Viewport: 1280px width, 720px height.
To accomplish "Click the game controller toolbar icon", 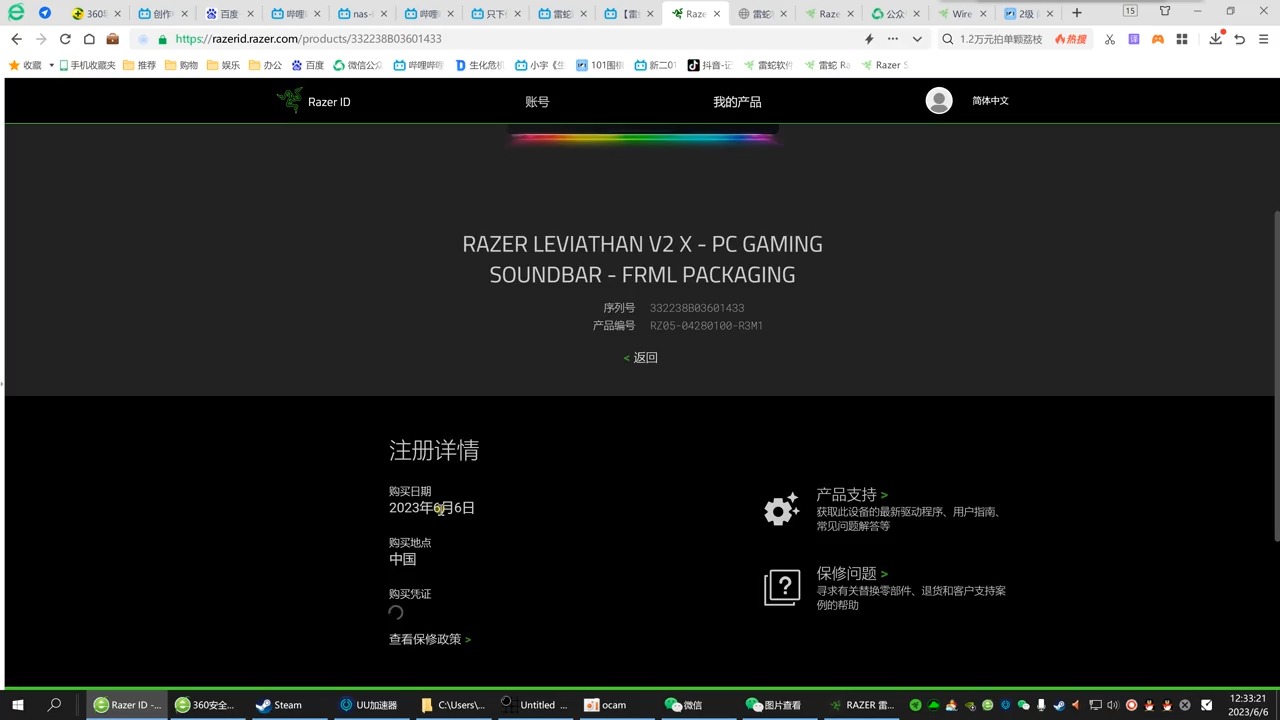I will pyautogui.click(x=1158, y=39).
